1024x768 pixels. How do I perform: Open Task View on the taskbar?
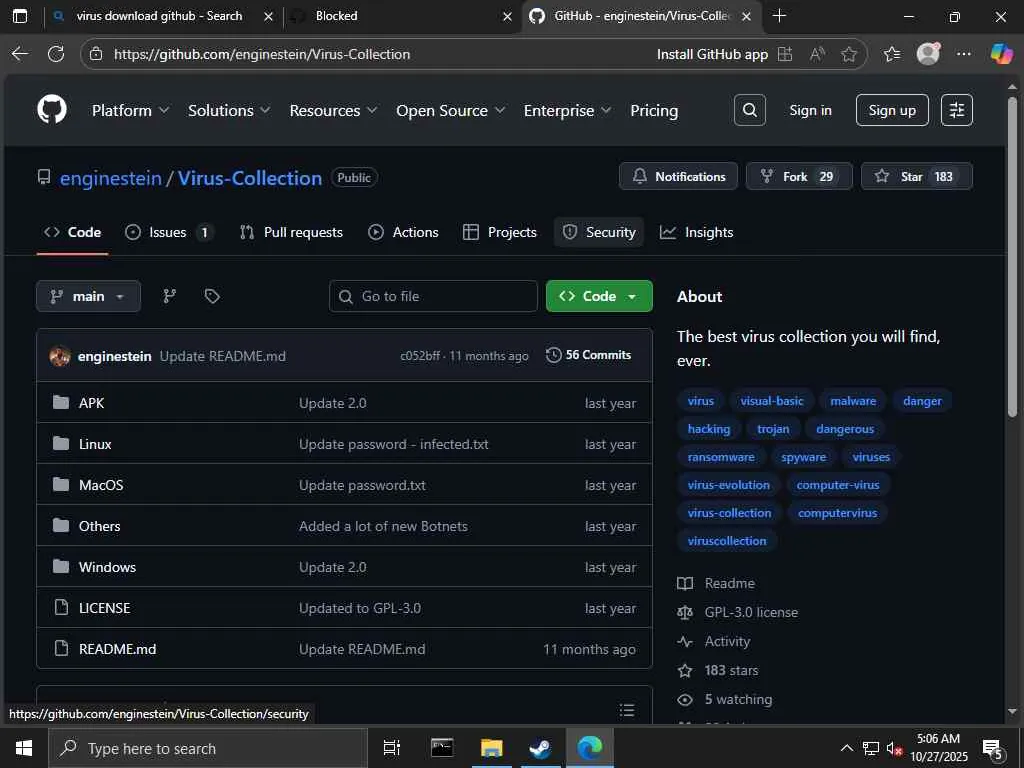392,748
